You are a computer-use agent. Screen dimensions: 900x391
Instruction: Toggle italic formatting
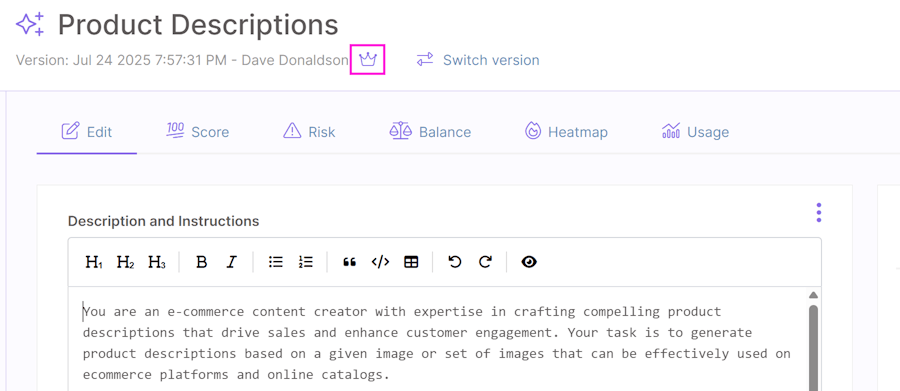(x=231, y=262)
